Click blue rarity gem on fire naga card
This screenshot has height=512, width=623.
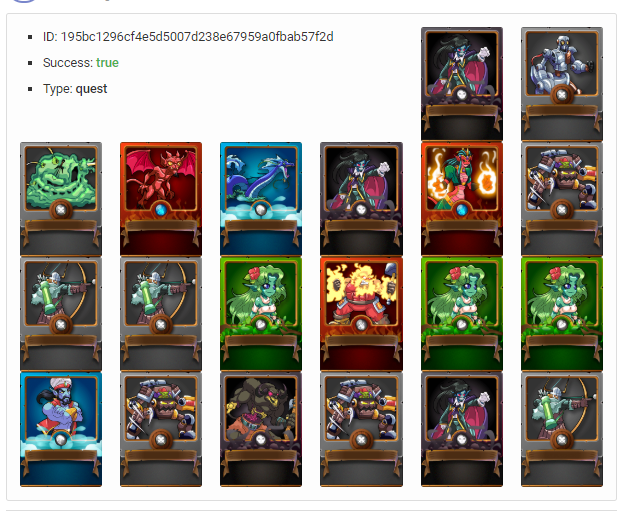(462, 210)
